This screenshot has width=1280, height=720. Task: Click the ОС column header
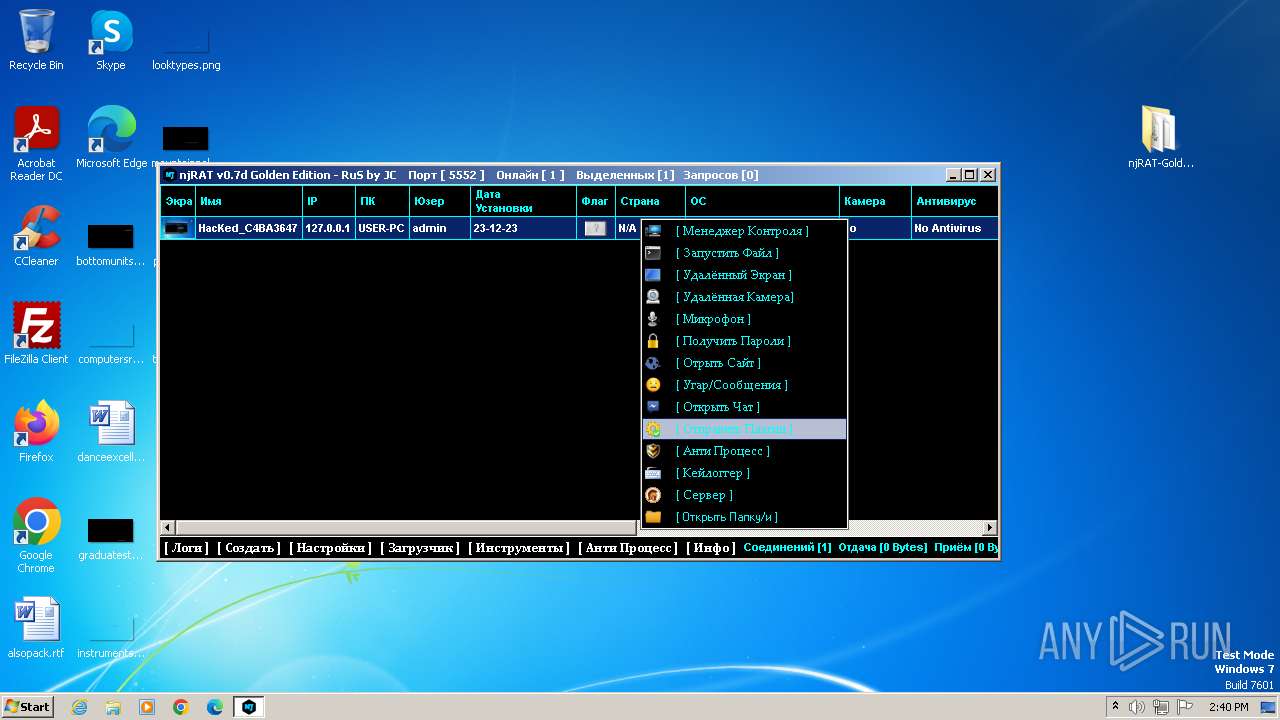point(763,201)
